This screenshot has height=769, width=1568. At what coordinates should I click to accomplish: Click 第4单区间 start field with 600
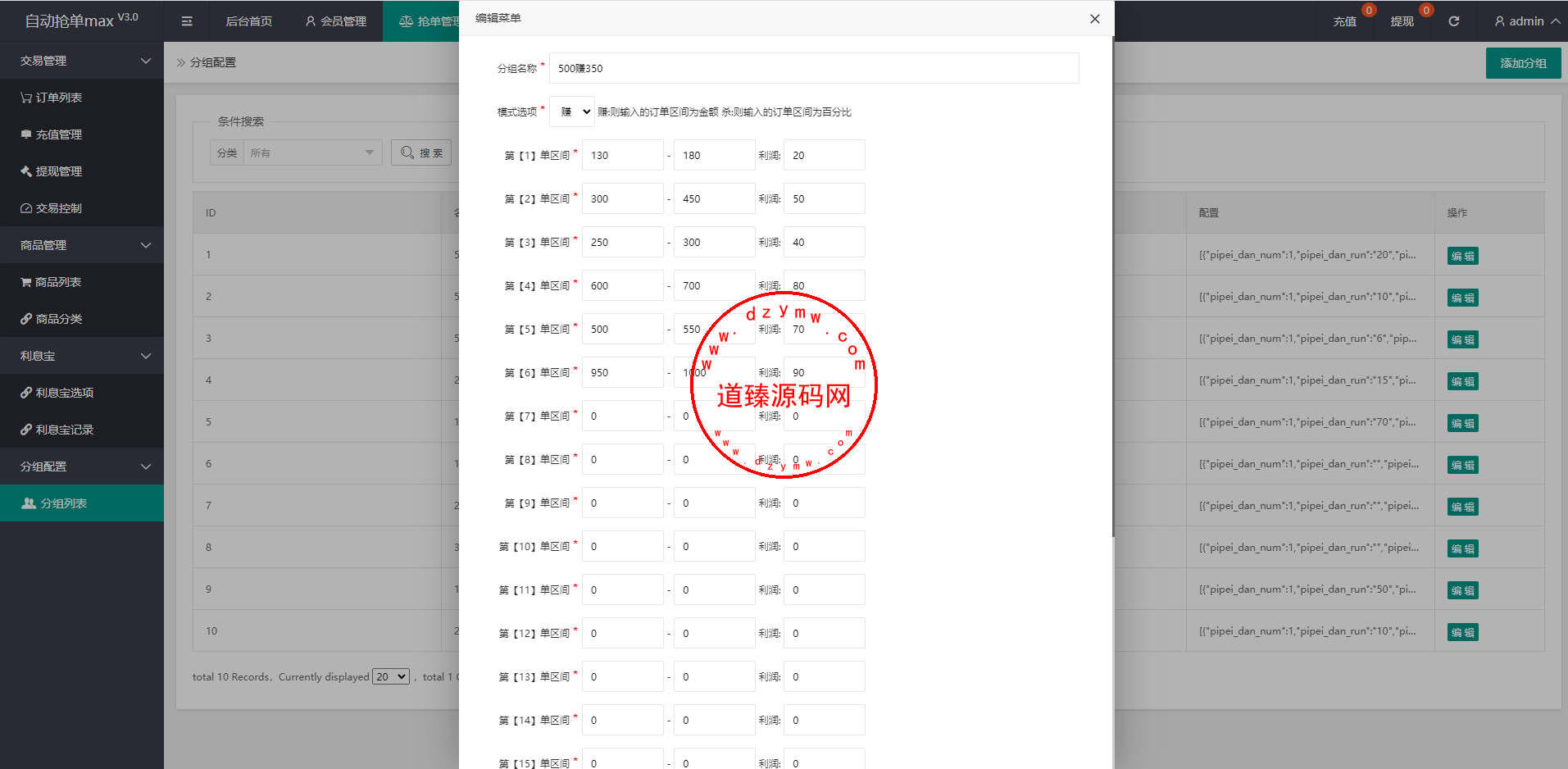[x=622, y=285]
